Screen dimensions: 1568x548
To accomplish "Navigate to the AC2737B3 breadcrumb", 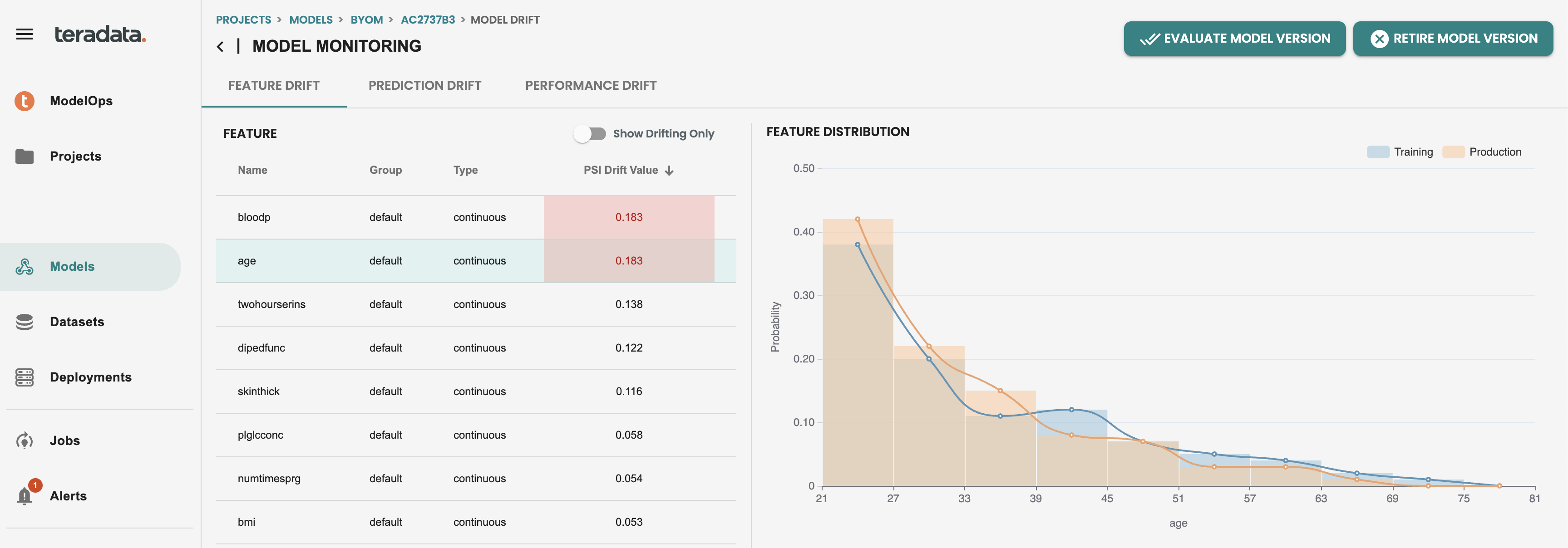I will 427,20.
